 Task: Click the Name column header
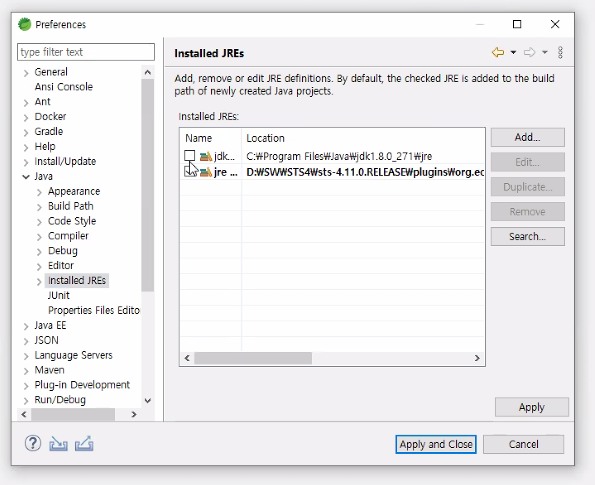click(211, 138)
